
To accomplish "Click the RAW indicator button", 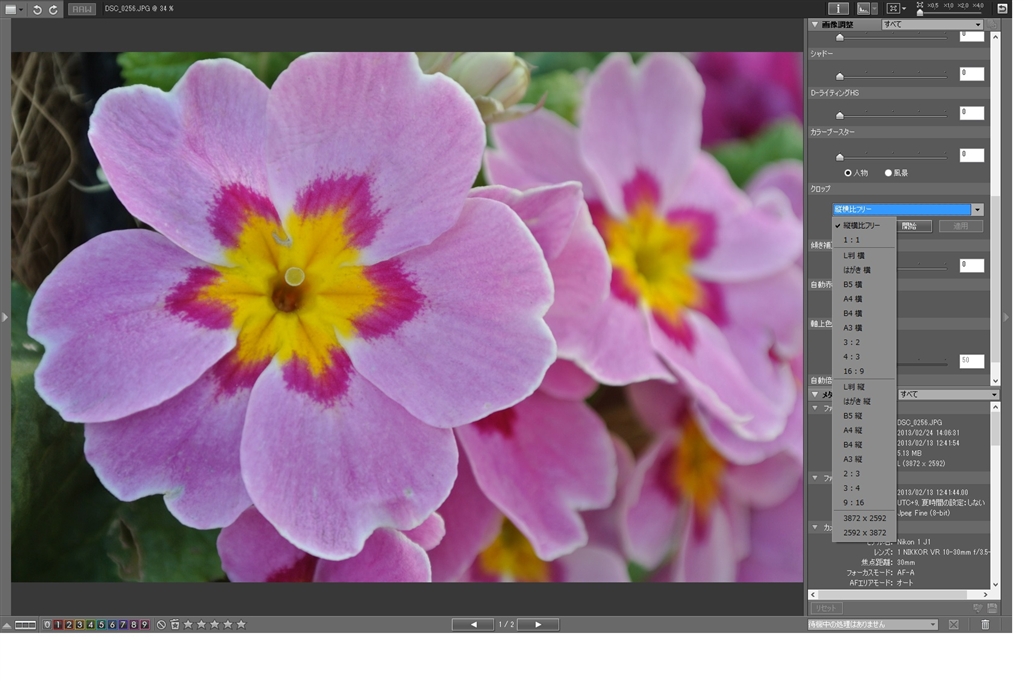I will click(82, 9).
